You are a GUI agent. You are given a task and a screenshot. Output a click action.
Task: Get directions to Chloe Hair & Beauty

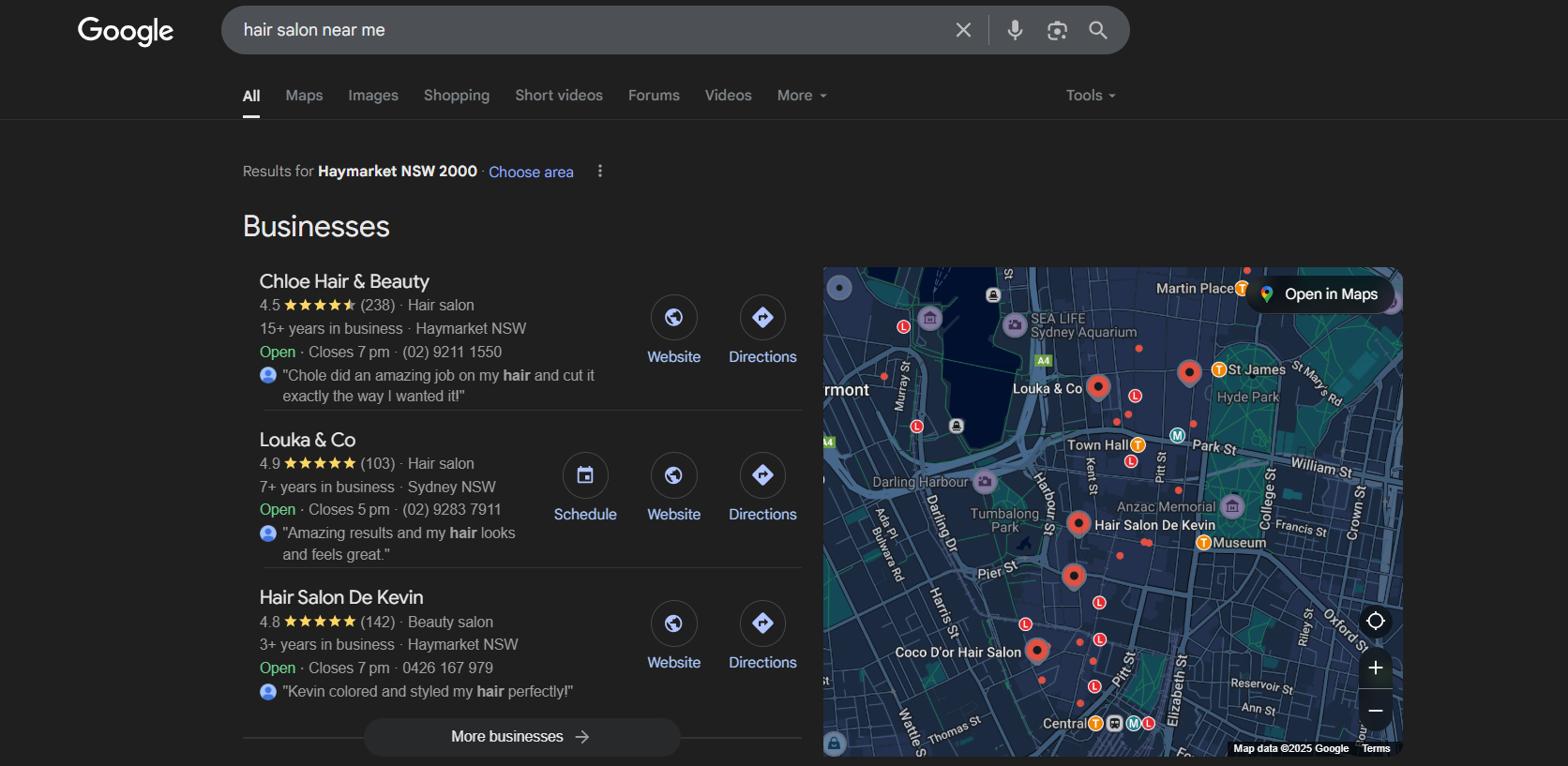click(762, 318)
